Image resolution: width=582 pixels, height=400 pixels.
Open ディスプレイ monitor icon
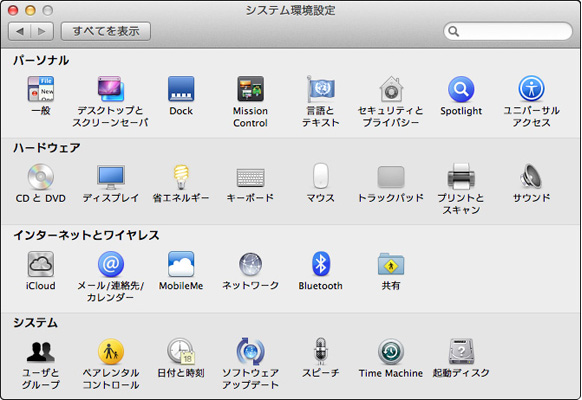(111, 177)
